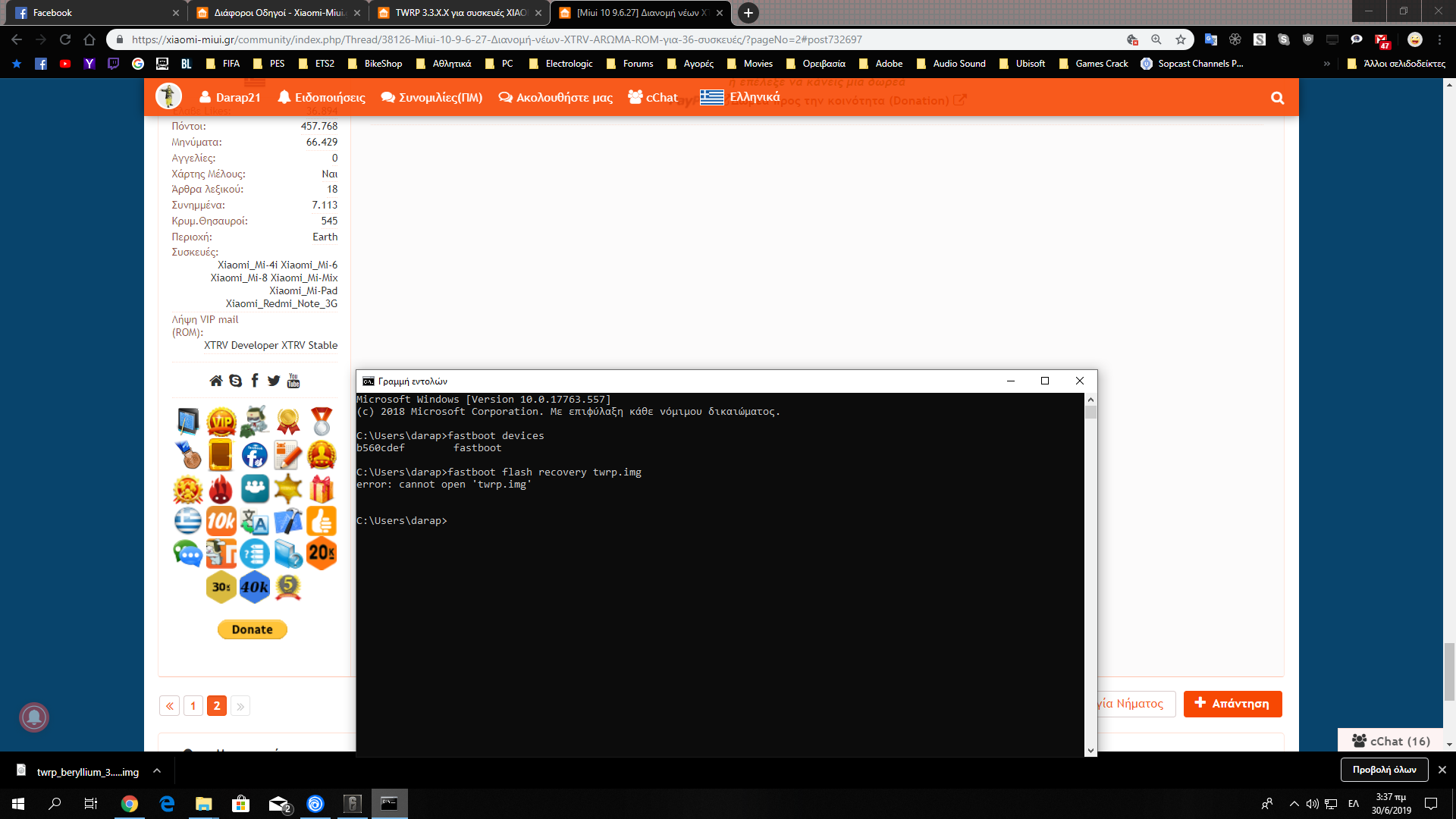Switch to the Facebook browser tab
The width and height of the screenshot is (1456, 819).
(91, 13)
